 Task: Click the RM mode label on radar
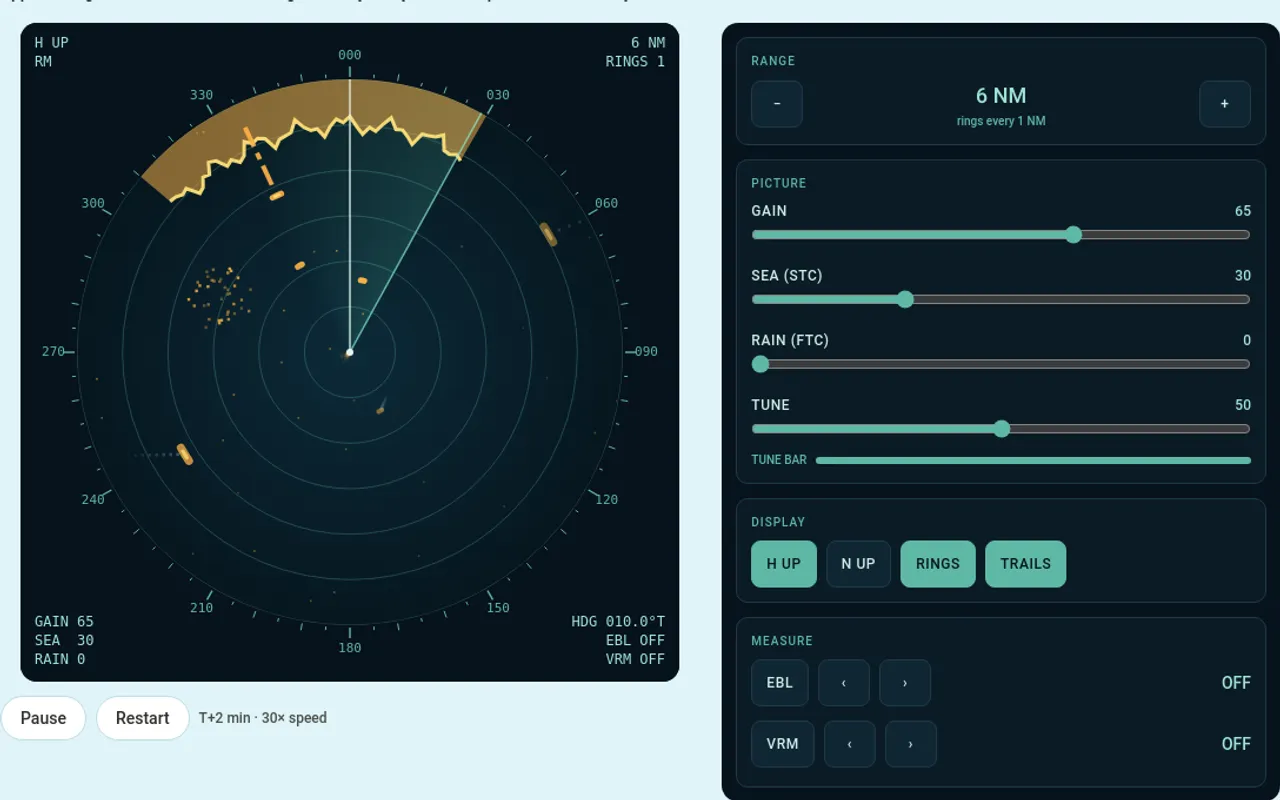pos(43,61)
